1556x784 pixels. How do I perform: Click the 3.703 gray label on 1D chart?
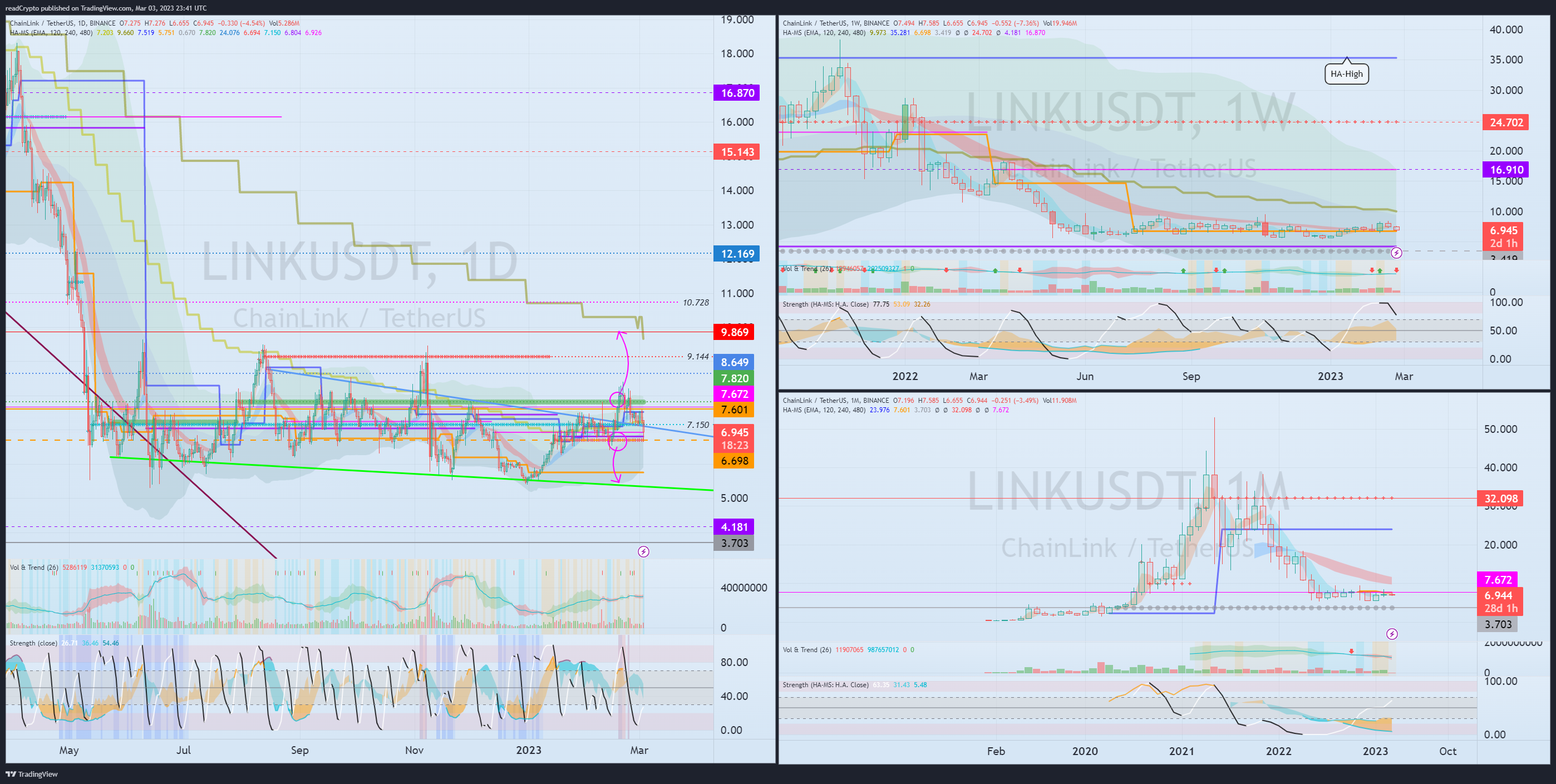[x=735, y=543]
